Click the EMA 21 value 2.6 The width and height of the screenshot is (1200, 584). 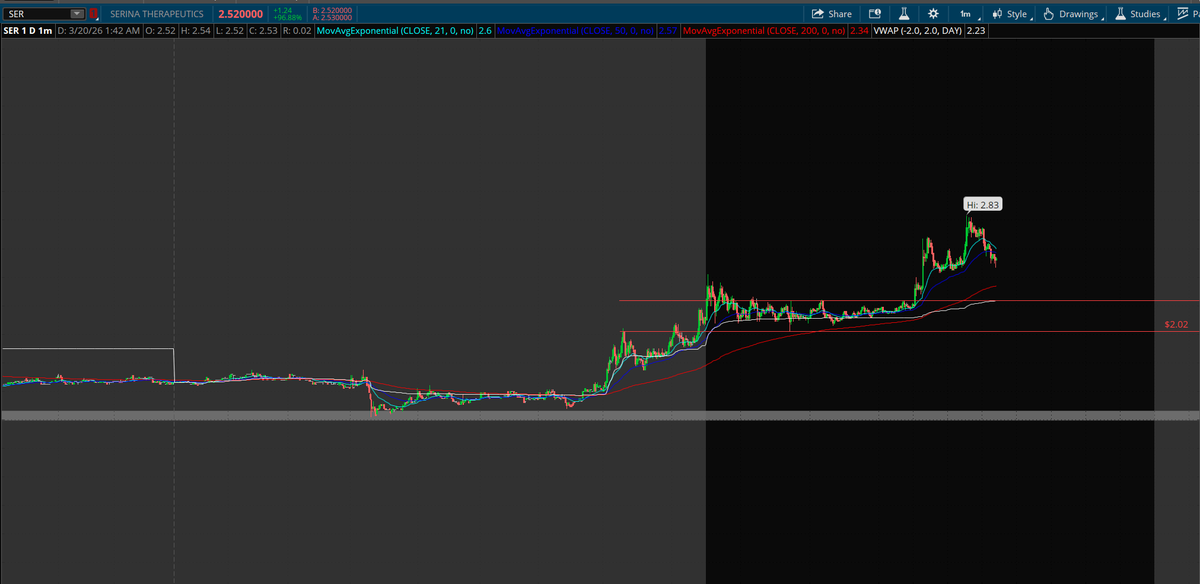click(485, 32)
